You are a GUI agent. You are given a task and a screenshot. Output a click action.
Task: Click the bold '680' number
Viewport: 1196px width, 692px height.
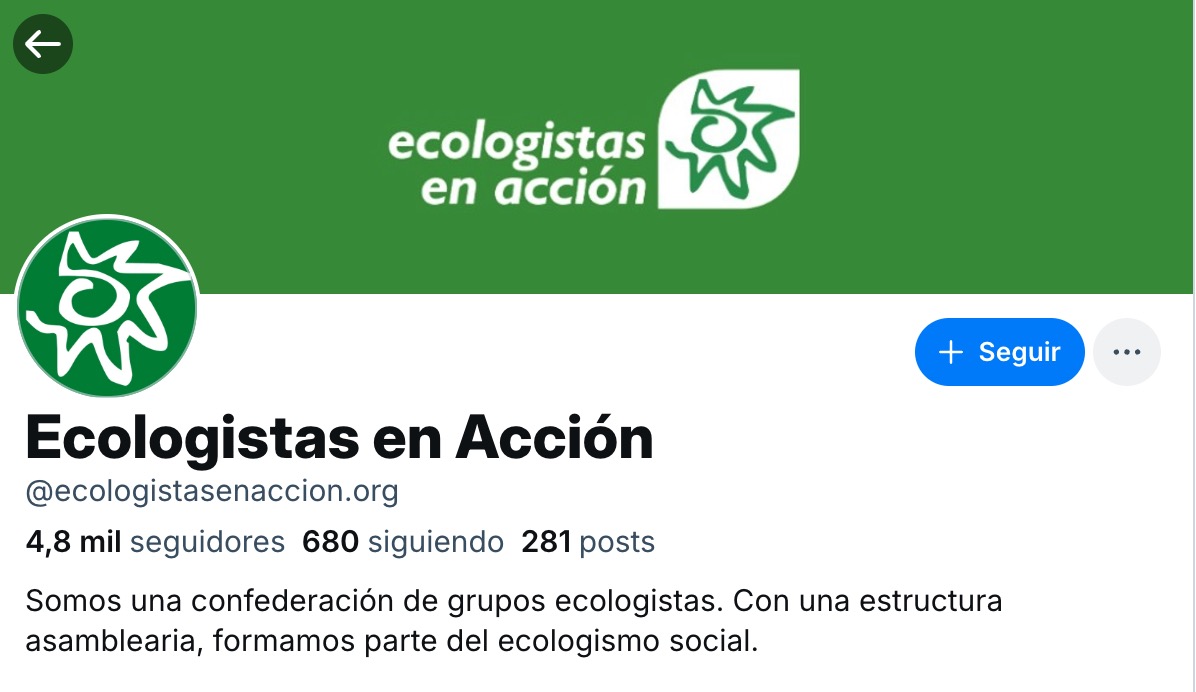[330, 542]
